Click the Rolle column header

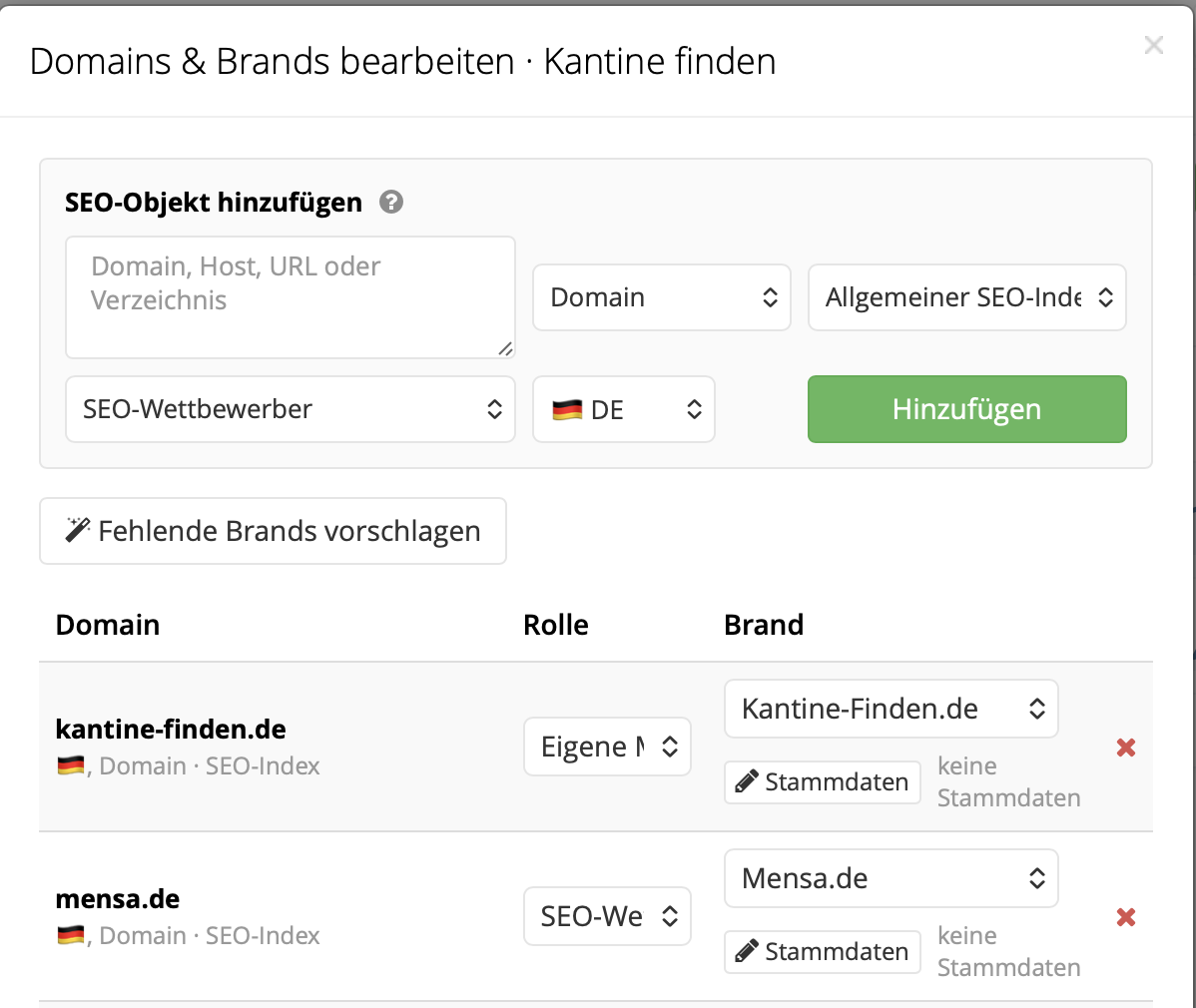point(556,625)
